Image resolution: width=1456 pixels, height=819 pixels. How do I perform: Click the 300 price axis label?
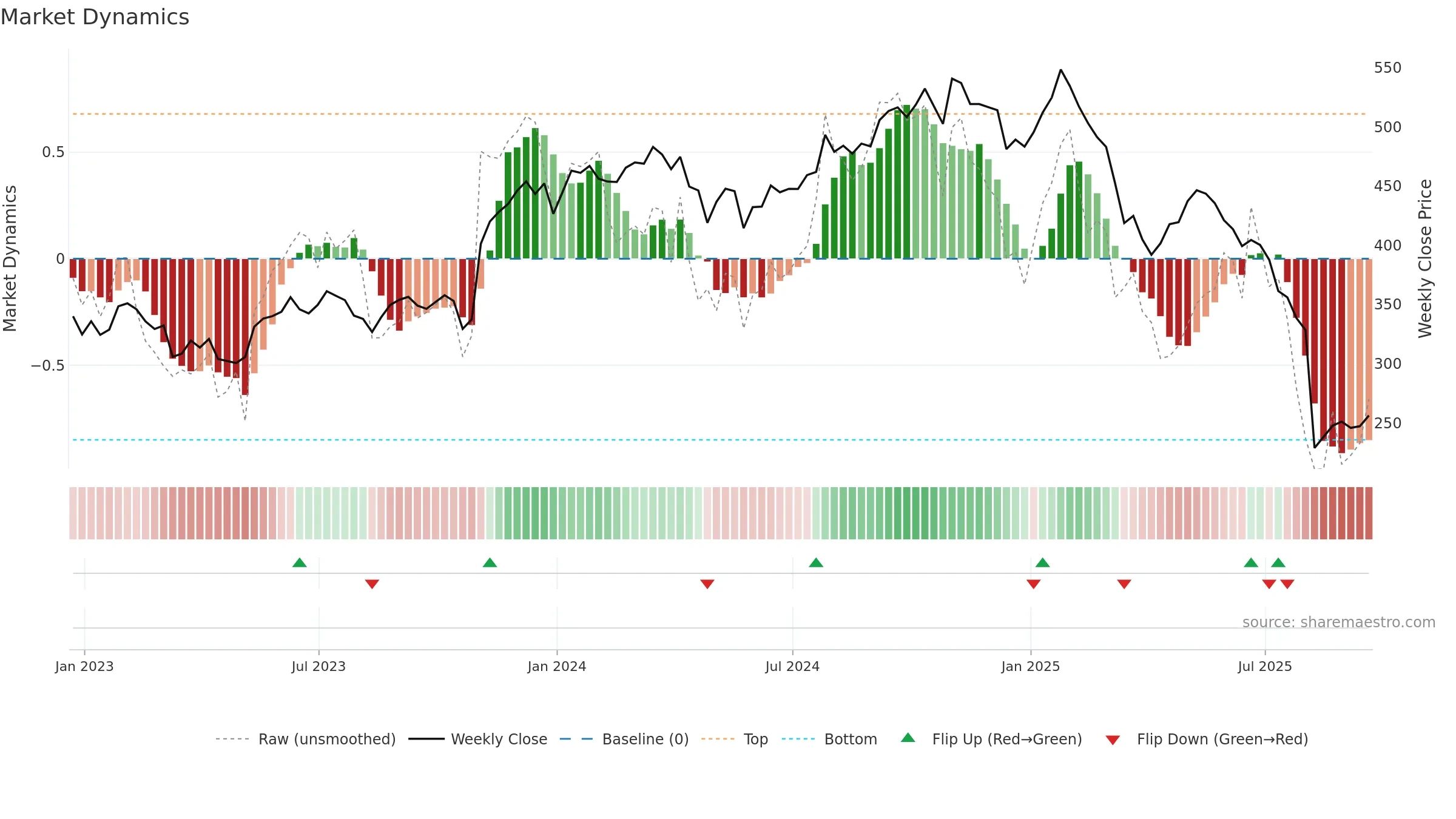[1388, 364]
